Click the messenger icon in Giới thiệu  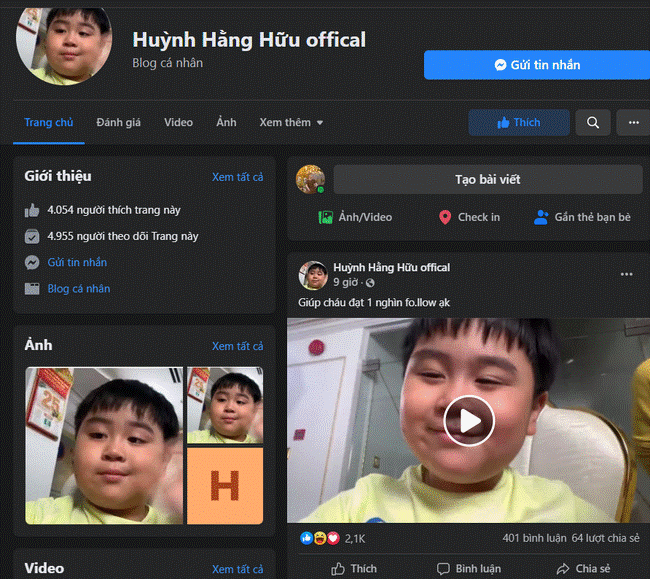point(32,263)
